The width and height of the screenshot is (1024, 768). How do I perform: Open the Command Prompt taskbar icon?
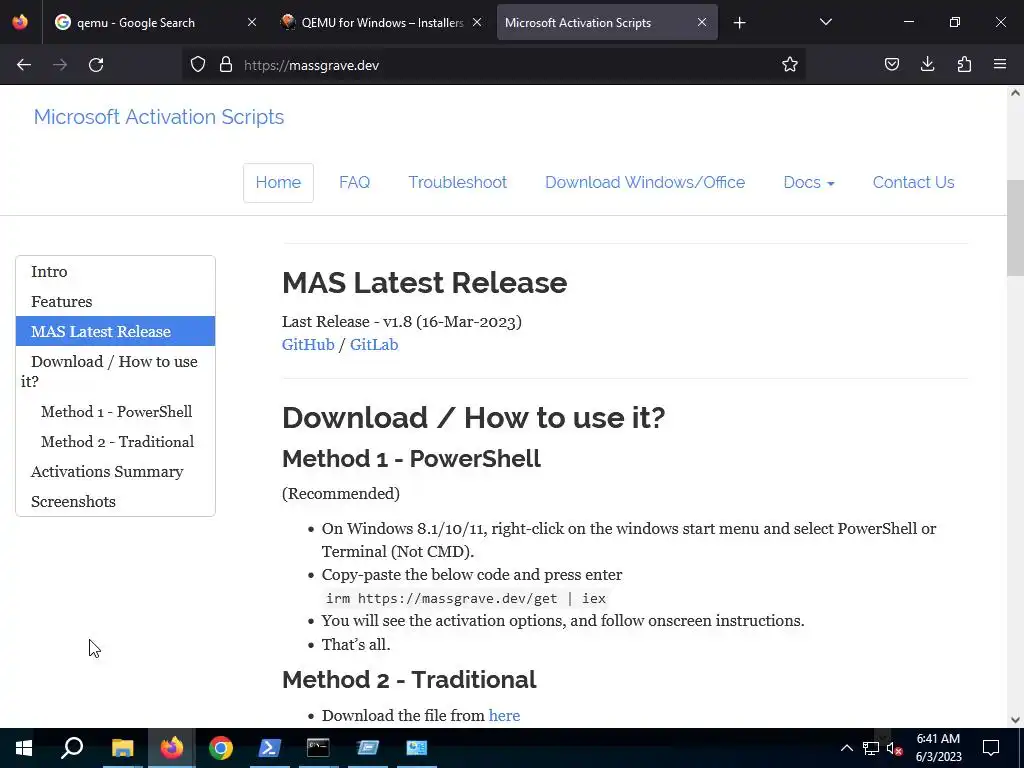[x=319, y=748]
